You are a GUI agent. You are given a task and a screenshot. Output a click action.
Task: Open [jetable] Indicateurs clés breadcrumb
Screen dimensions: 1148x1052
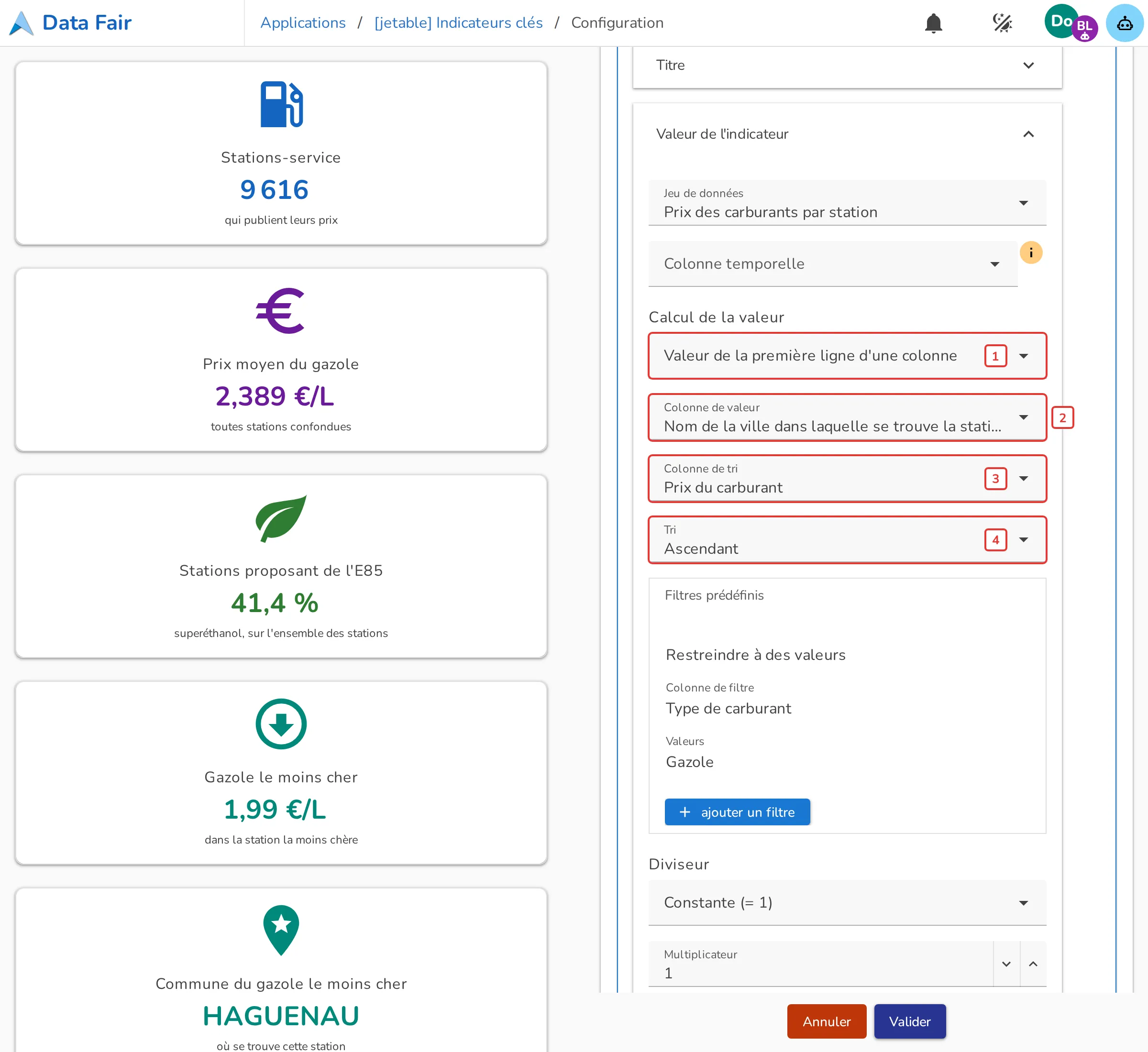pos(458,23)
